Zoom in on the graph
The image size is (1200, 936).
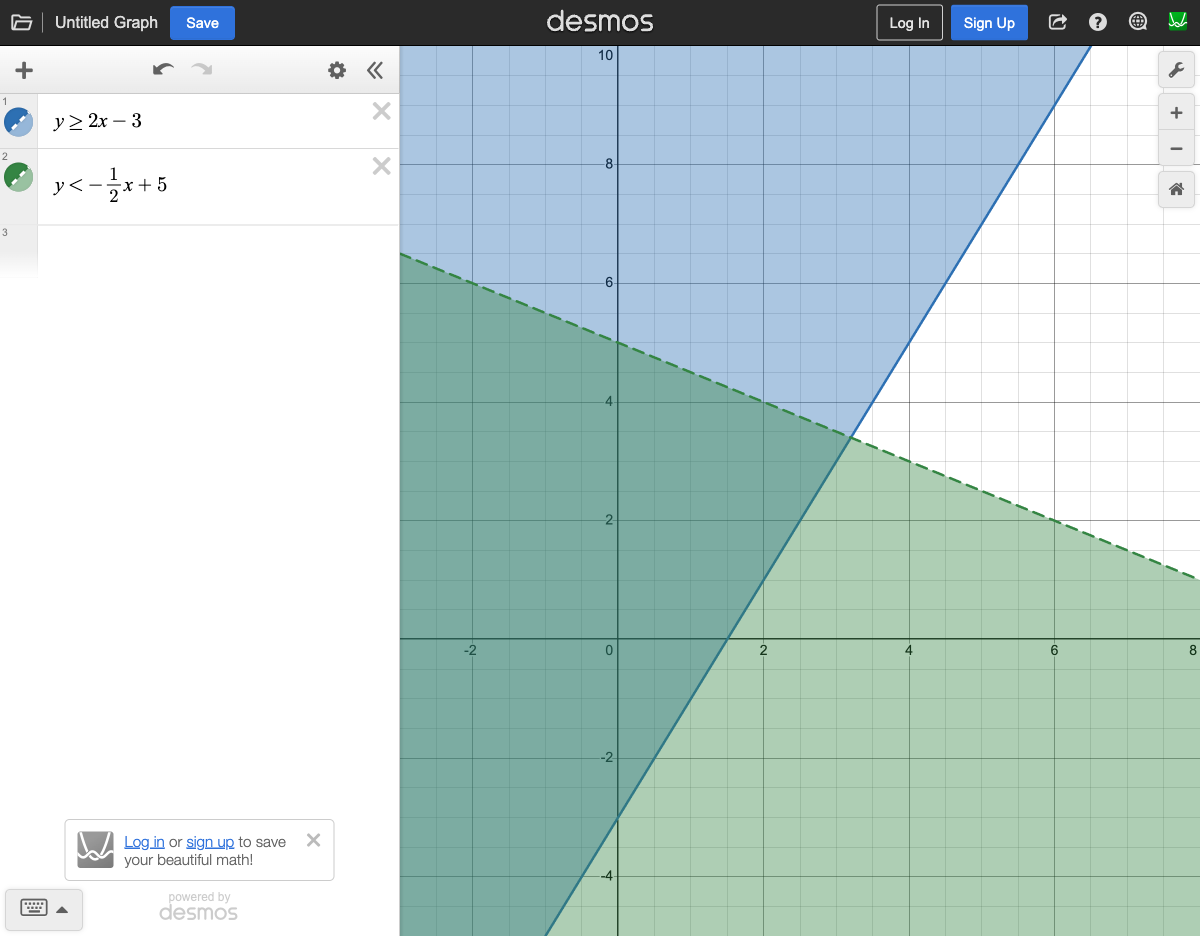pyautogui.click(x=1176, y=113)
